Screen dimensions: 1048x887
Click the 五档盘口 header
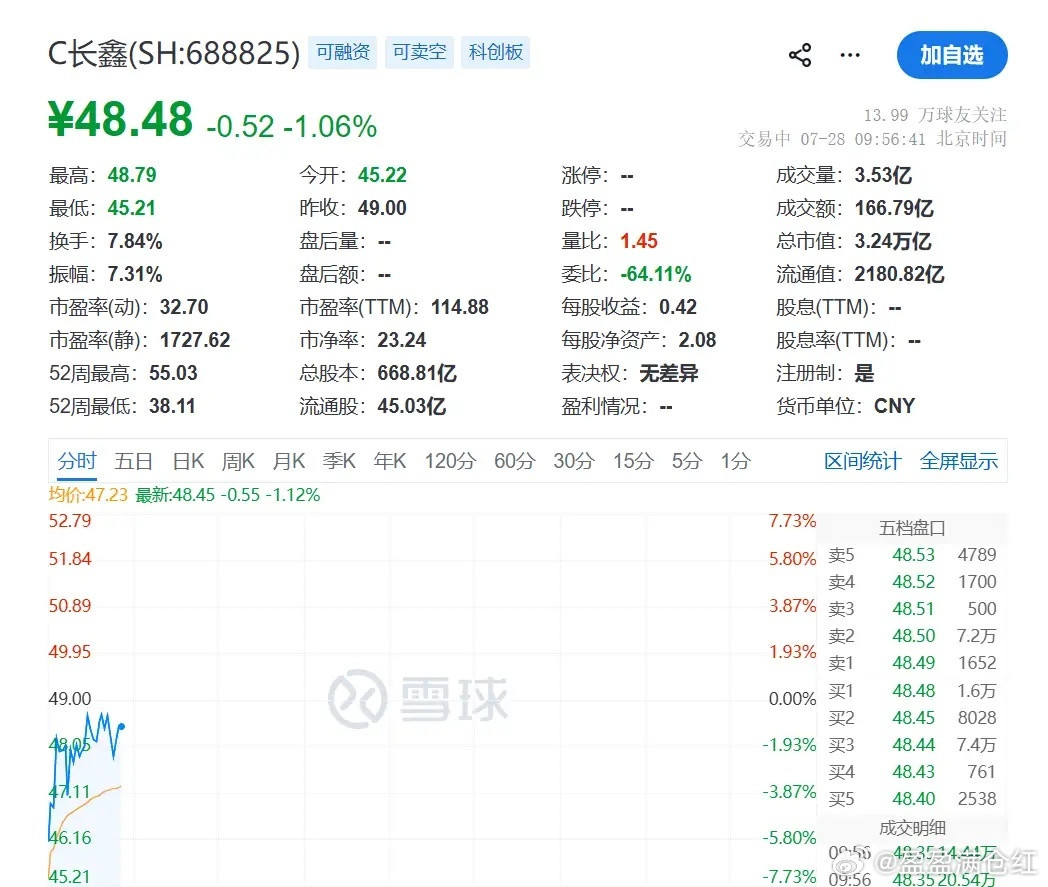tap(912, 528)
